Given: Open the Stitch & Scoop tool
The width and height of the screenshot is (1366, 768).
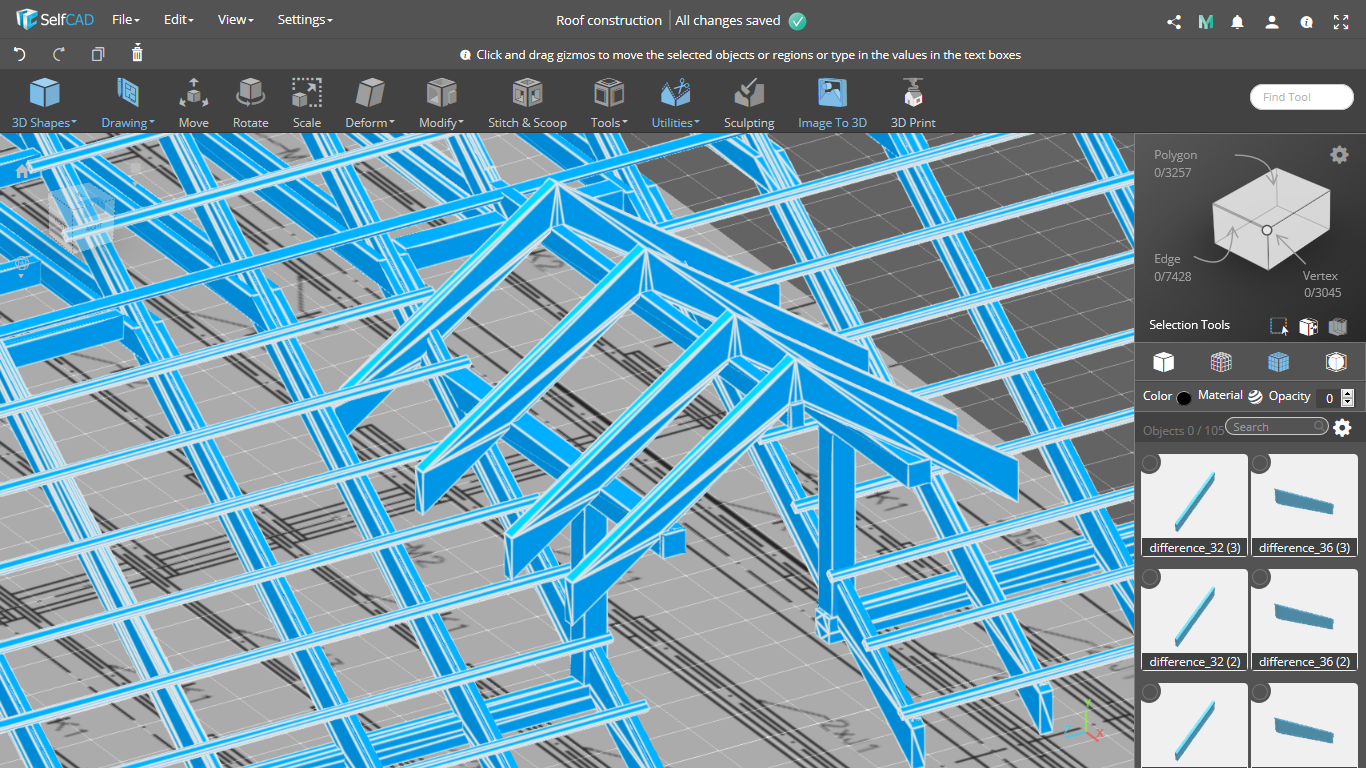Looking at the screenshot, I should tap(527, 103).
